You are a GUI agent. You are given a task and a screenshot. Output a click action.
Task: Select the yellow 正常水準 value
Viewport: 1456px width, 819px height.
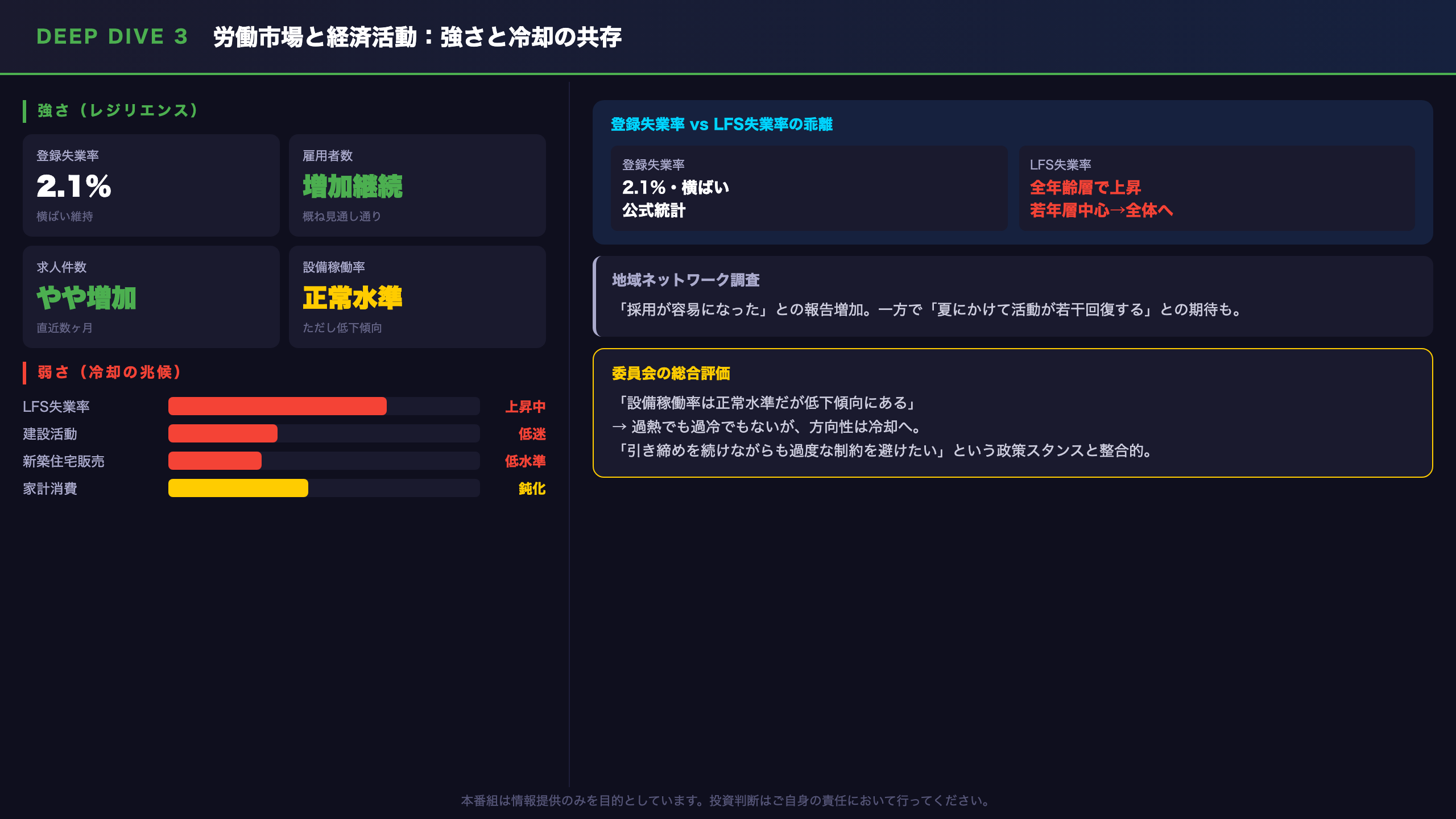(x=353, y=298)
